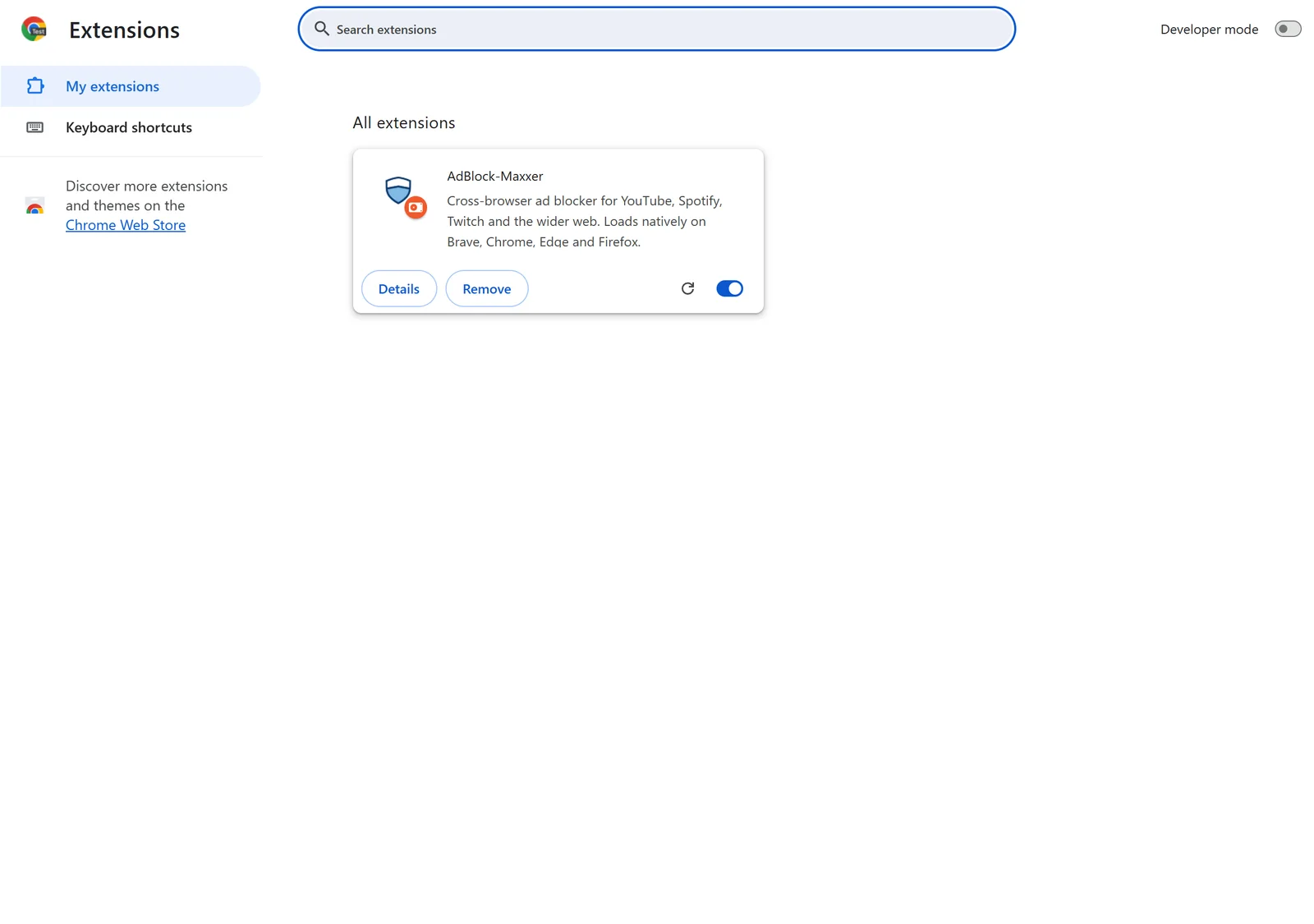Enable Developer mode switch
This screenshot has height=924, width=1314.
(x=1288, y=29)
